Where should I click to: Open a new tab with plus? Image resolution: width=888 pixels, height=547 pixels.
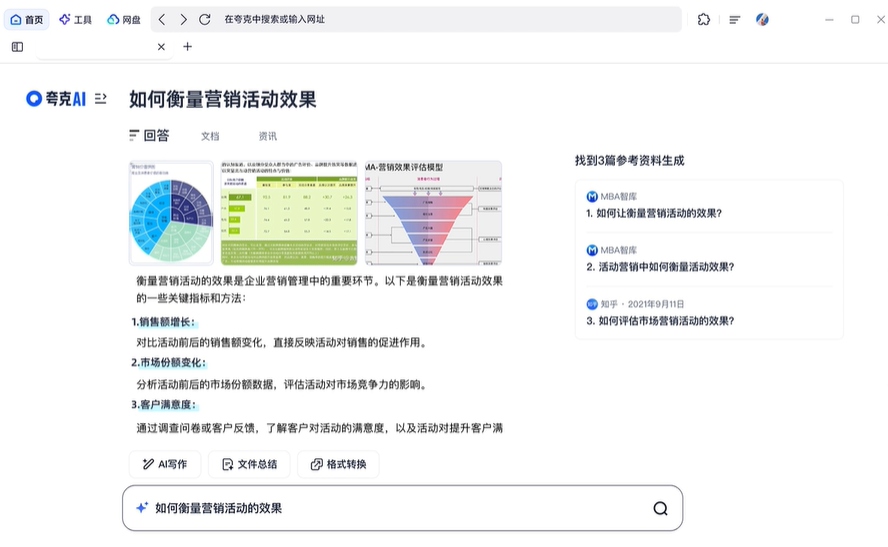click(x=187, y=46)
